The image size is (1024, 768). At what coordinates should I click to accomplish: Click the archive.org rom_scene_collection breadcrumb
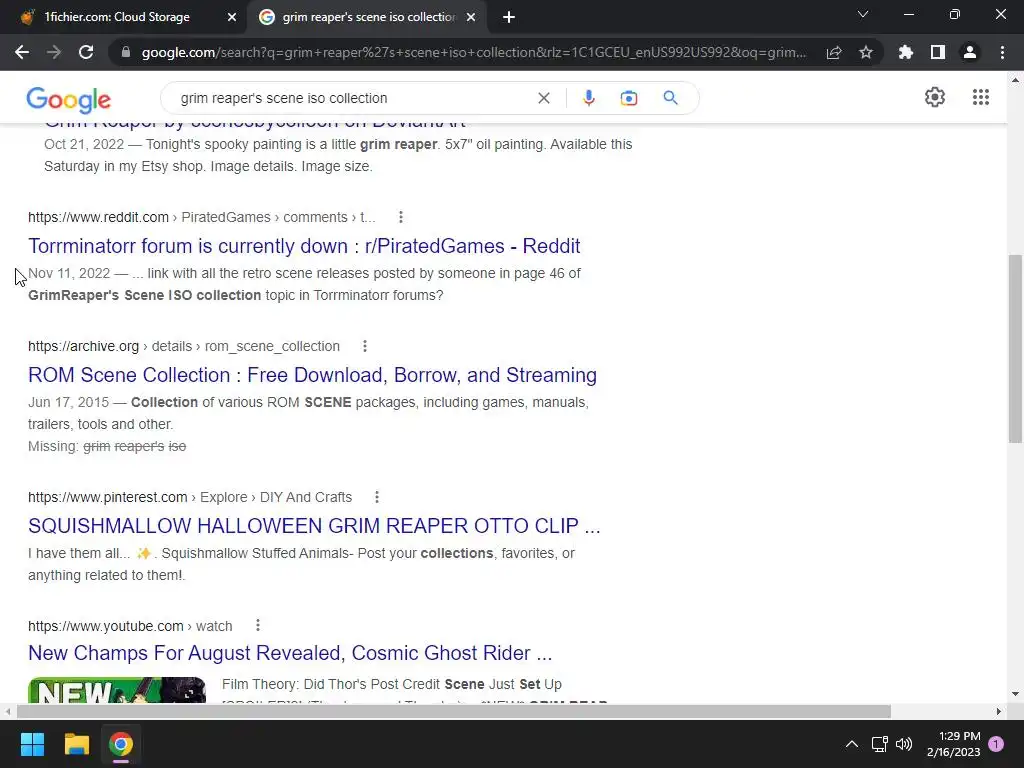[184, 346]
